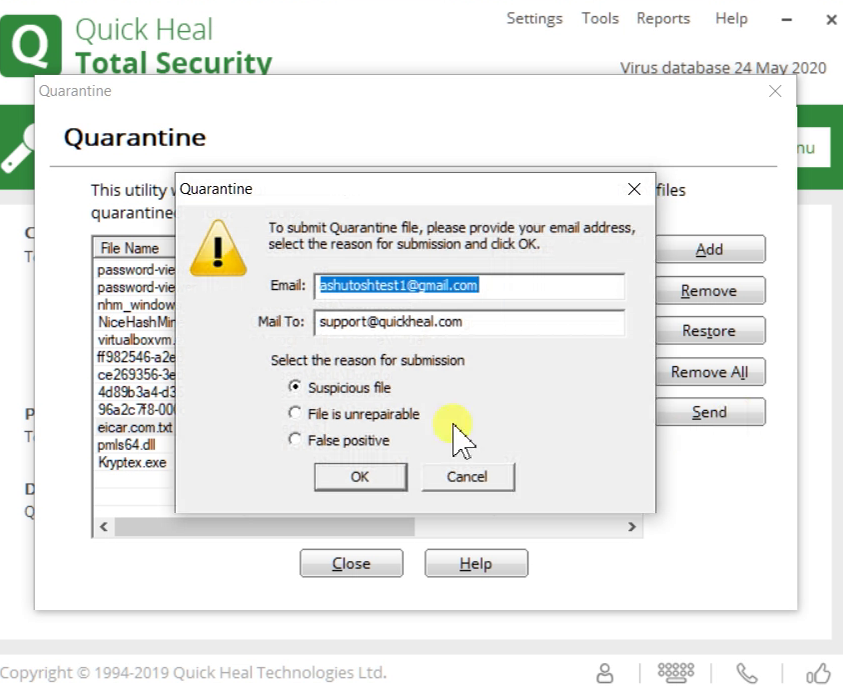Select the eicar.com.txt file row
843x686 pixels.
pyautogui.click(x=134, y=427)
